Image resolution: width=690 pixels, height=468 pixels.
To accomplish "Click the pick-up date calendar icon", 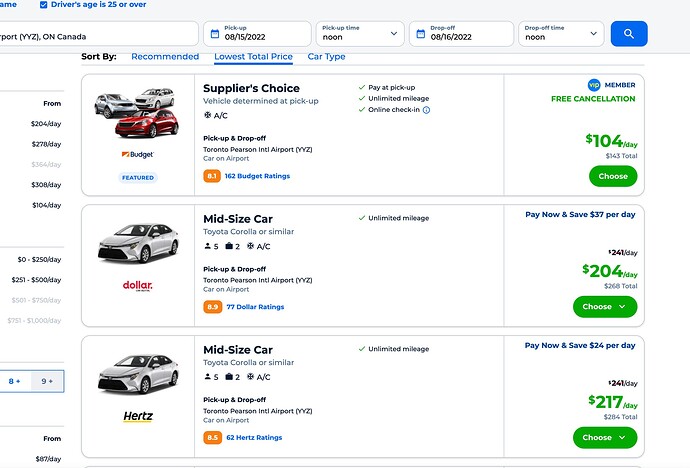I will point(215,34).
